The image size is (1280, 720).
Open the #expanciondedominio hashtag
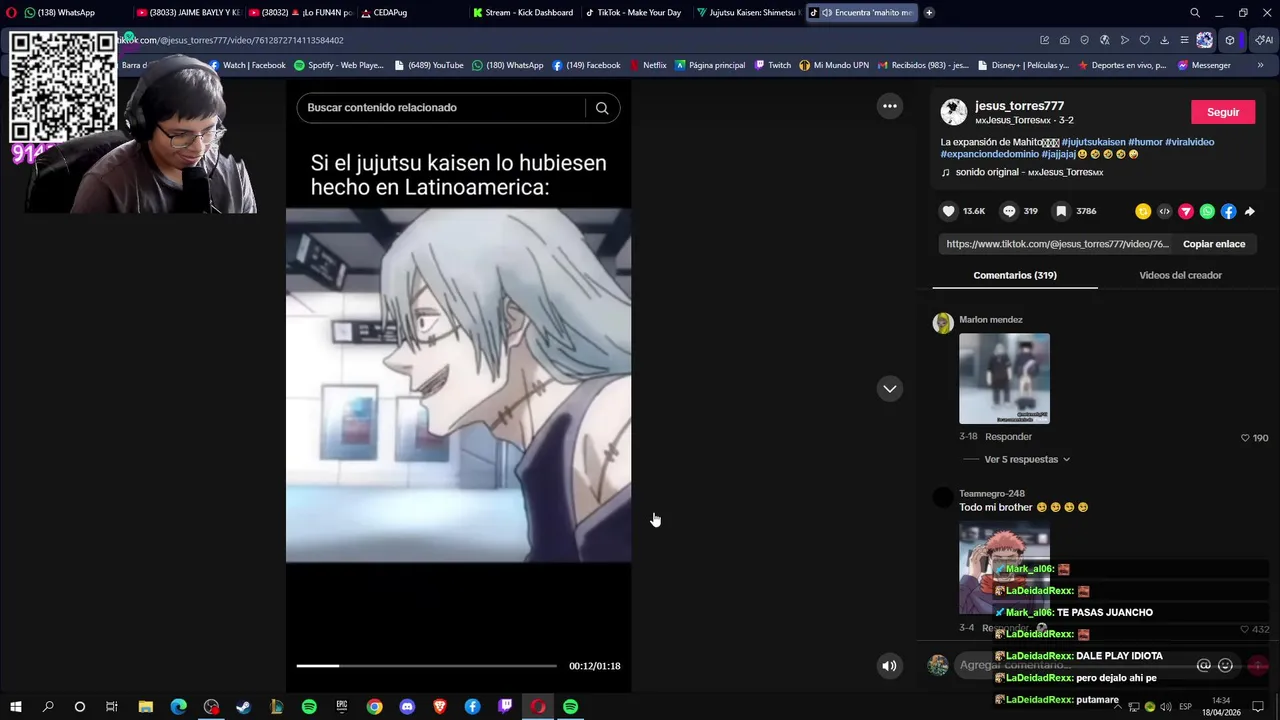(x=989, y=154)
